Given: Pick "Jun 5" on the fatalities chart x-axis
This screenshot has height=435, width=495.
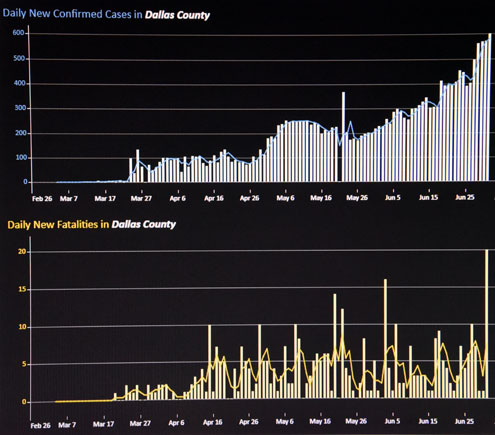Looking at the screenshot, I should click(x=392, y=421).
